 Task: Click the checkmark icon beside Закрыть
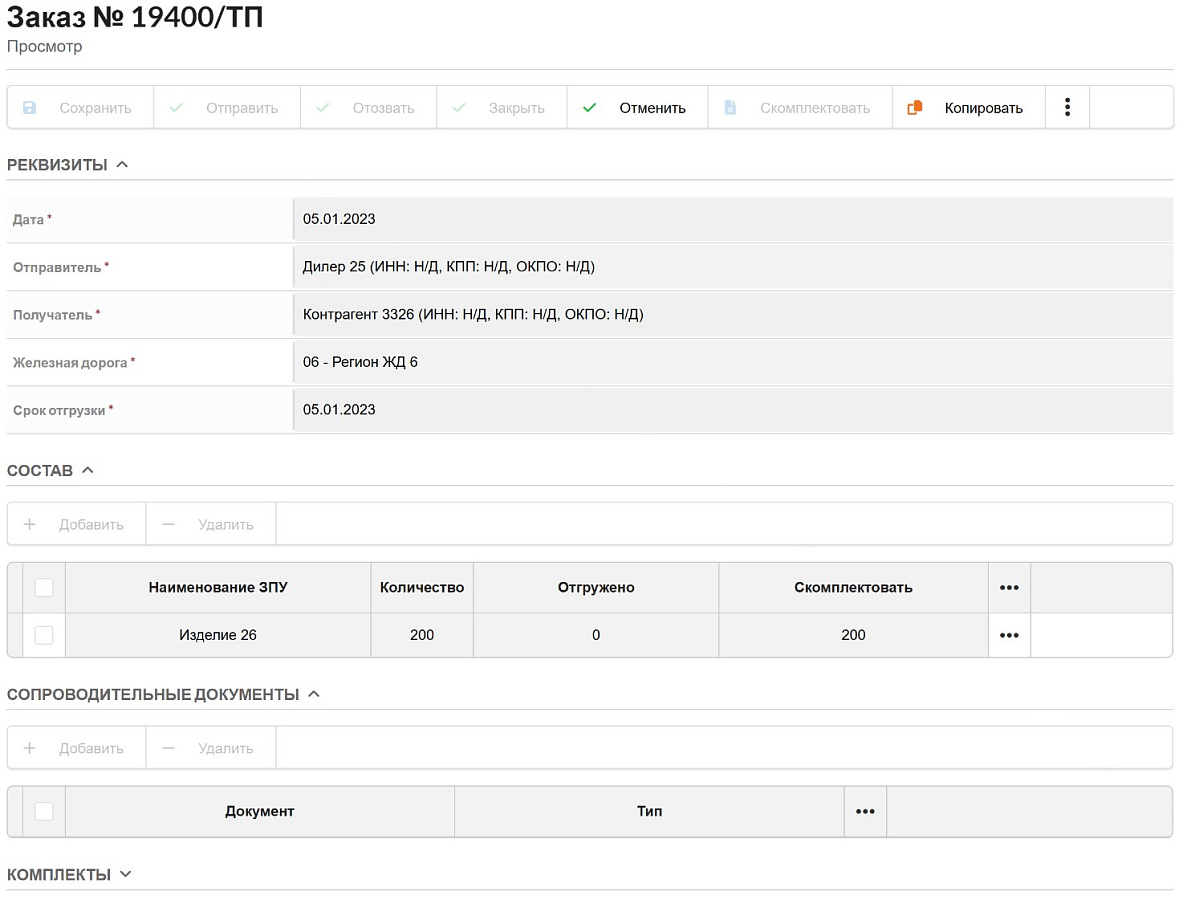[x=459, y=108]
